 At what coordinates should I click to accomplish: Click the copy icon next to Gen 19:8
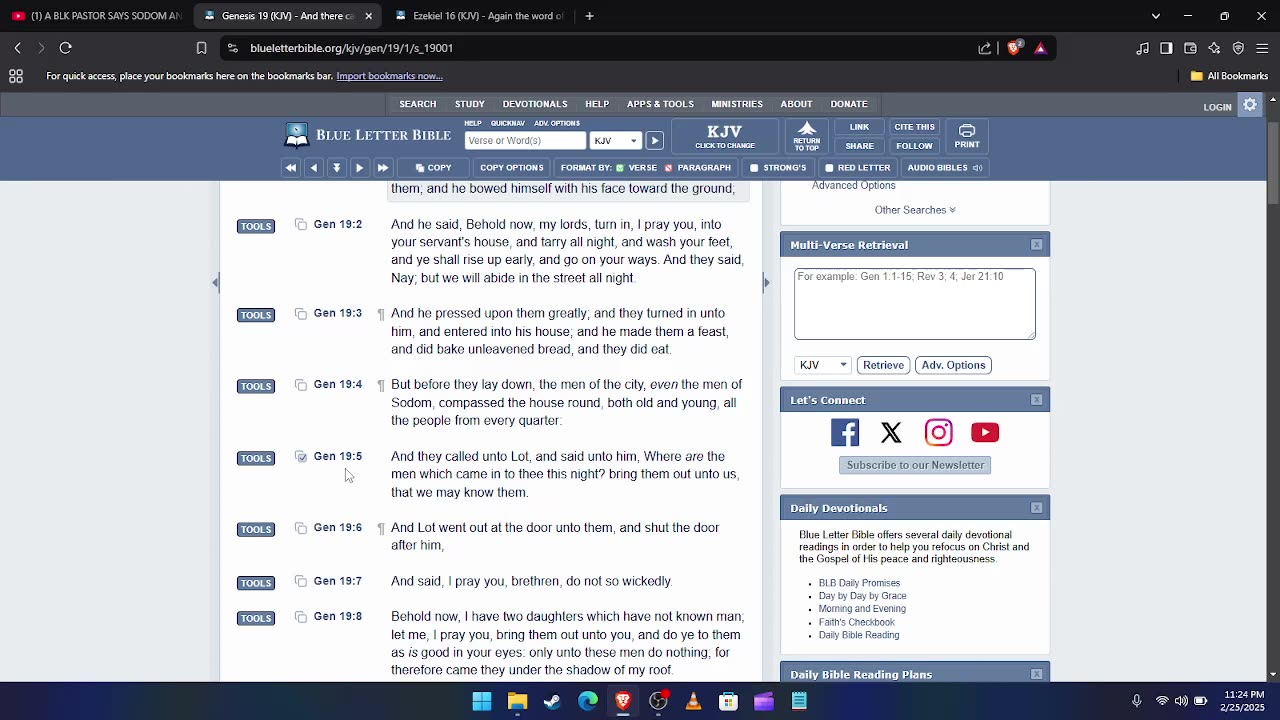click(301, 617)
